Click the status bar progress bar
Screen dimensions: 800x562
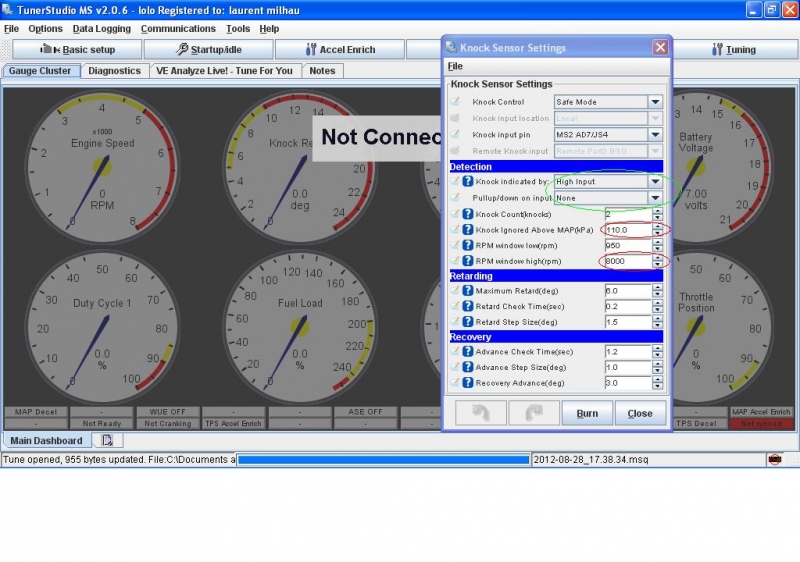click(384, 459)
